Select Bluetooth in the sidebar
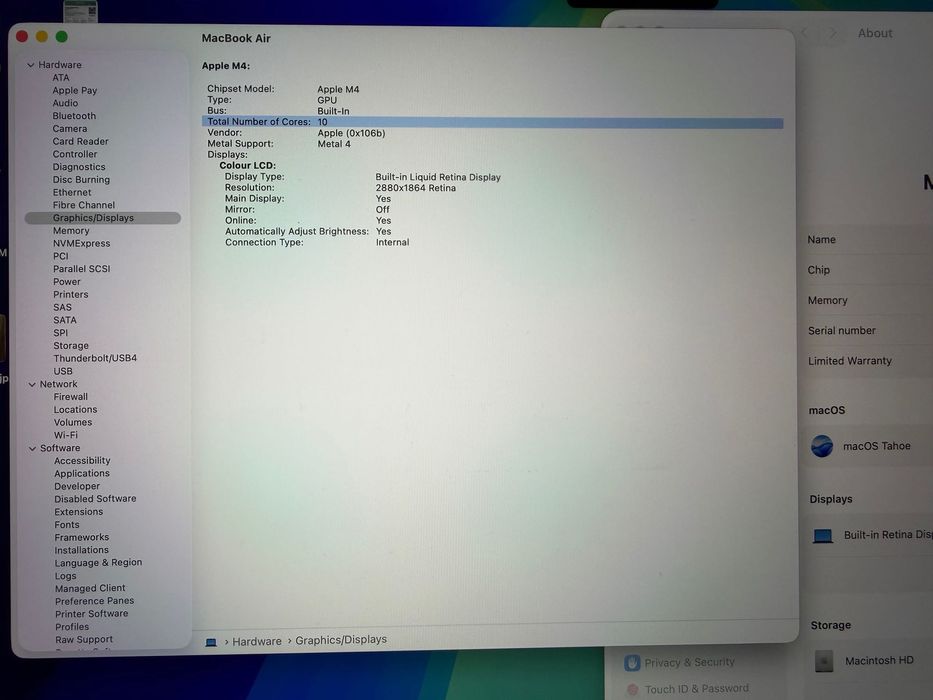This screenshot has height=700, width=933. click(x=74, y=116)
